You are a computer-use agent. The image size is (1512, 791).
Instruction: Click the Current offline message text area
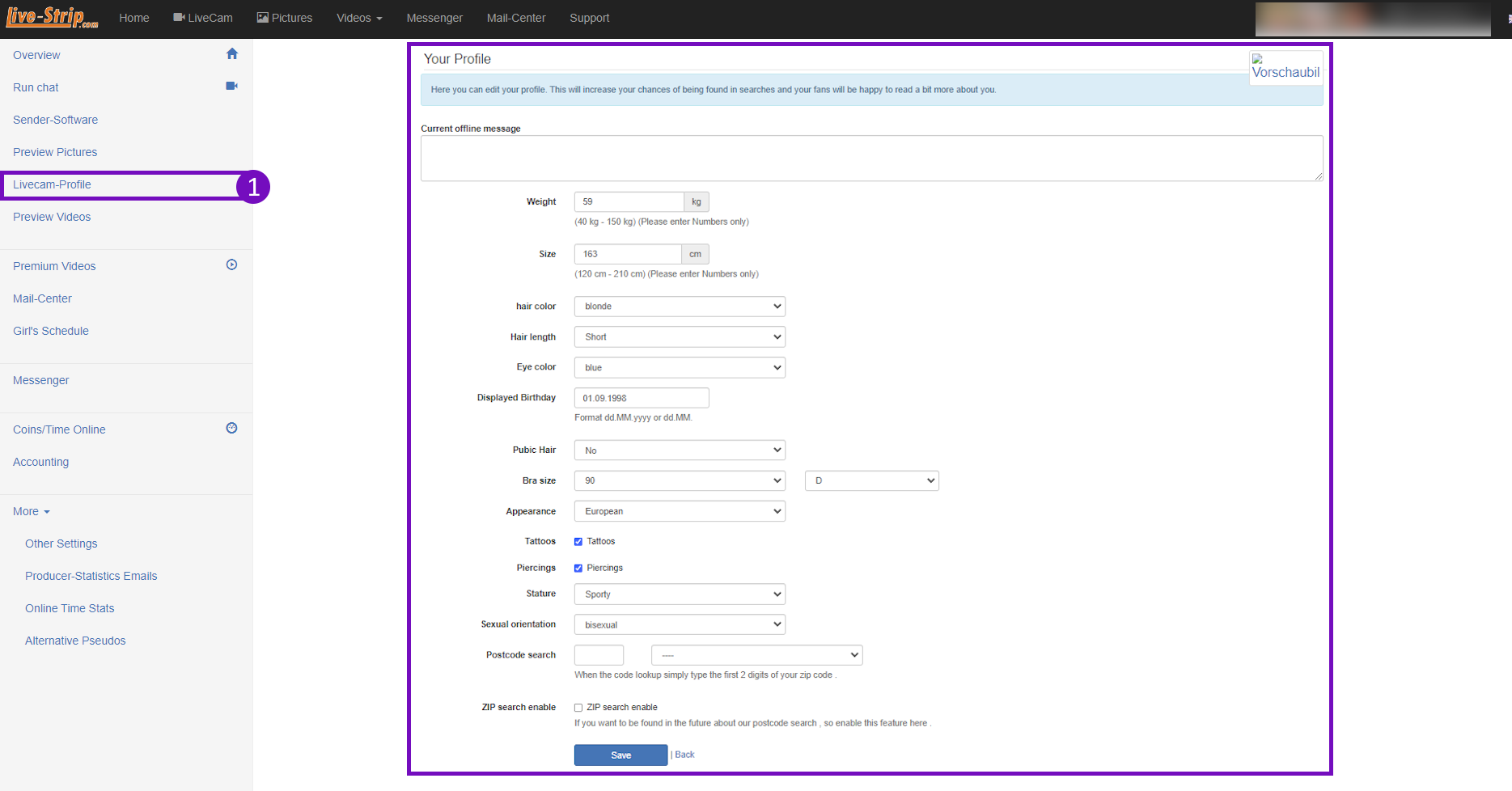pyautogui.click(x=871, y=159)
